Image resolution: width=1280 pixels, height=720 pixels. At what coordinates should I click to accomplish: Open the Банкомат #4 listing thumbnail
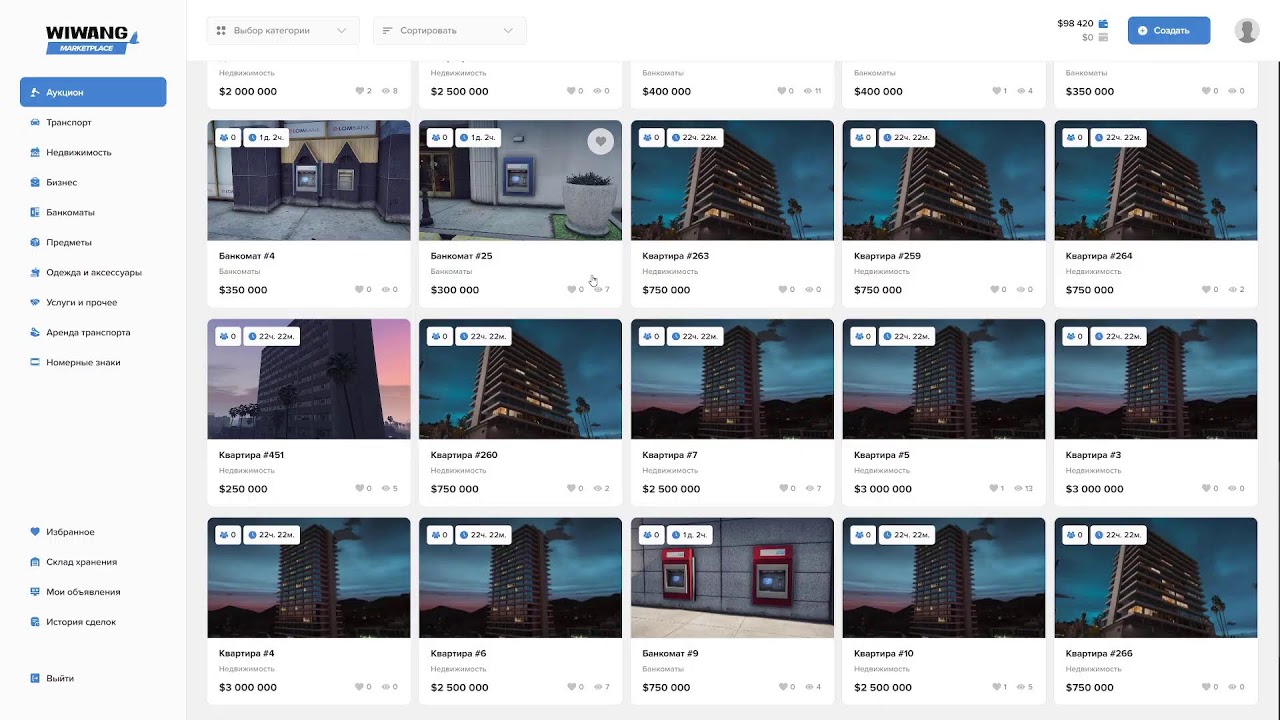point(309,181)
